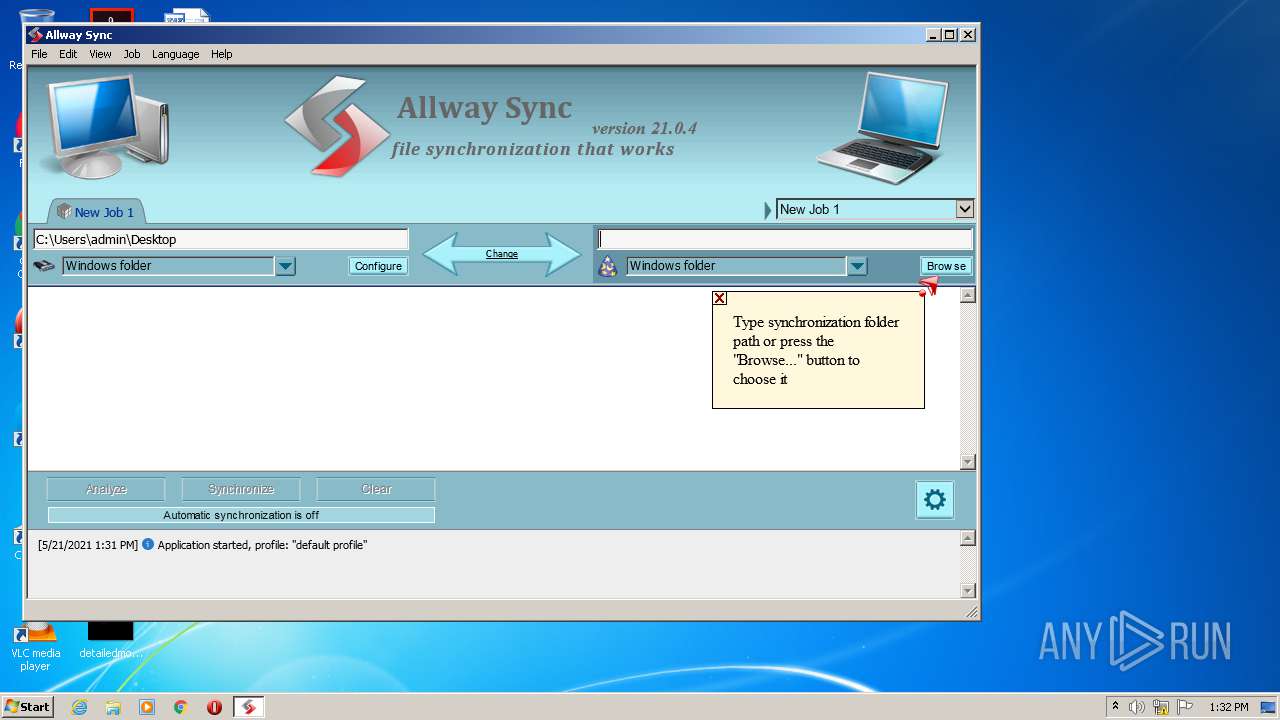This screenshot has width=1280, height=720.
Task: Open the Language menu
Action: coord(176,54)
